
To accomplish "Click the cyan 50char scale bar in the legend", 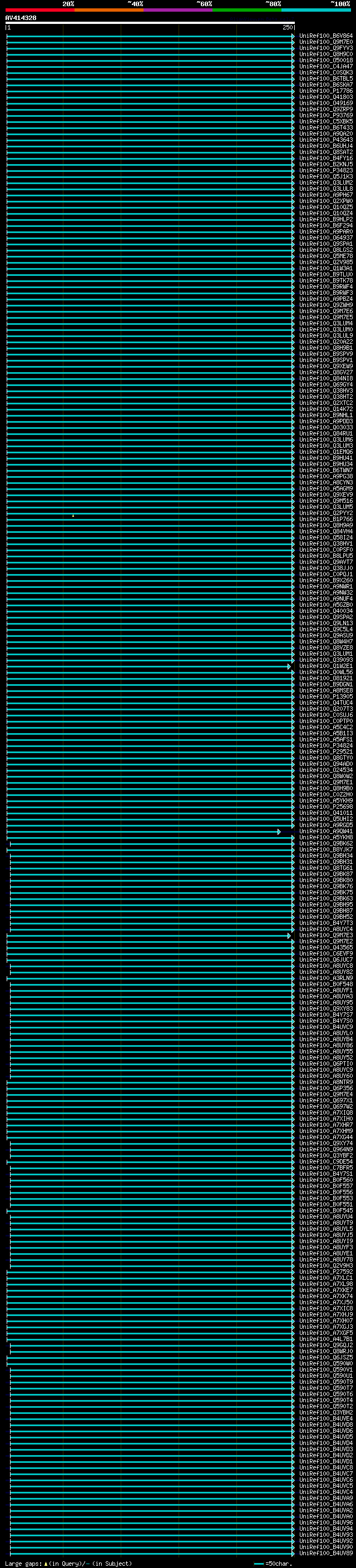I will click(x=259, y=1564).
